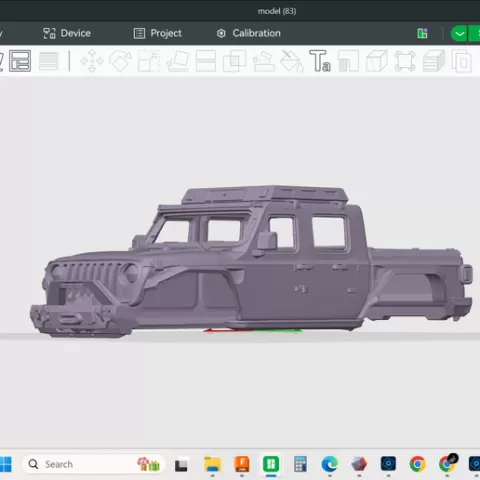Expand the green slice dropdown arrow
Screen dimensions: 480x480
[459, 33]
